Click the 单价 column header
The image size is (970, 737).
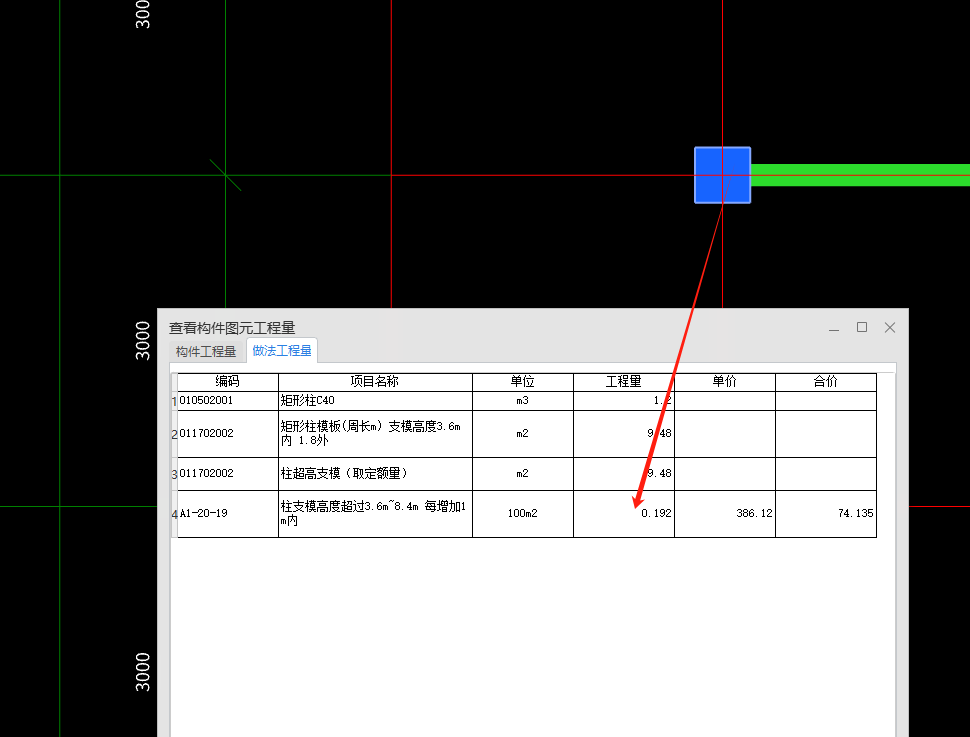[724, 382]
